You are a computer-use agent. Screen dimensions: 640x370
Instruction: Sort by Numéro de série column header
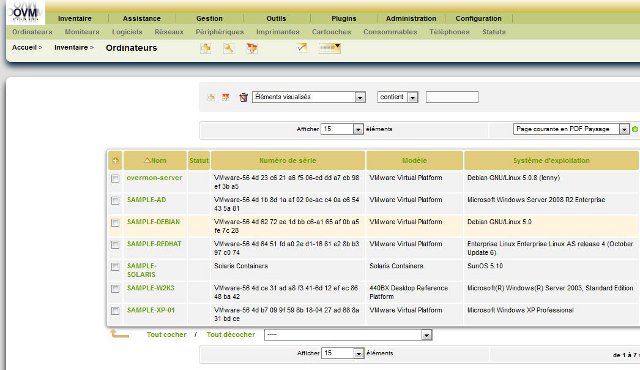pos(288,160)
